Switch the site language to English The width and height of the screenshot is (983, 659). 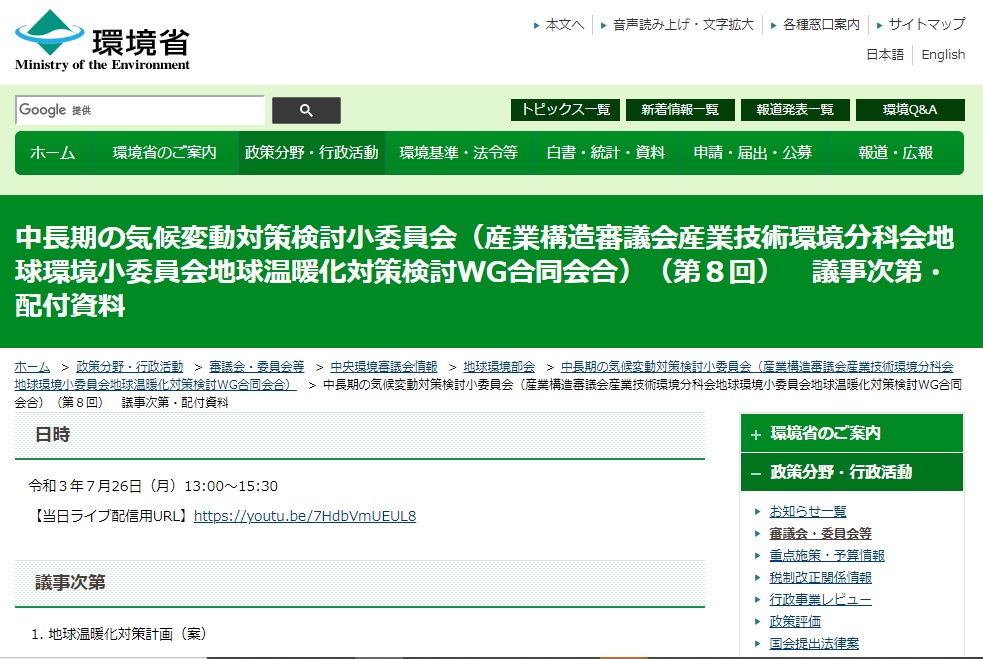[x=943, y=55]
